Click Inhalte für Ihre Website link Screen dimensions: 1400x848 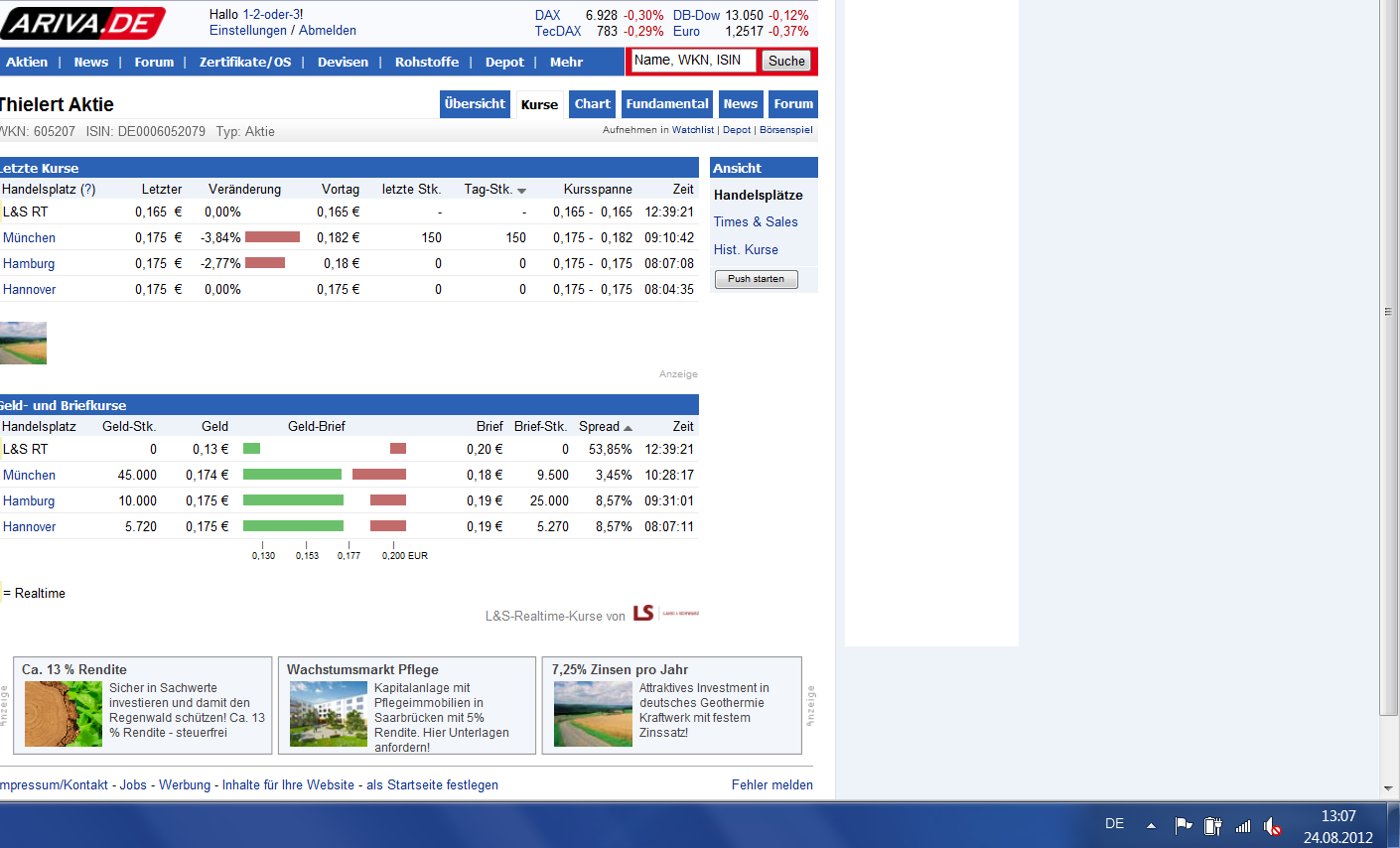pyautogui.click(x=288, y=784)
